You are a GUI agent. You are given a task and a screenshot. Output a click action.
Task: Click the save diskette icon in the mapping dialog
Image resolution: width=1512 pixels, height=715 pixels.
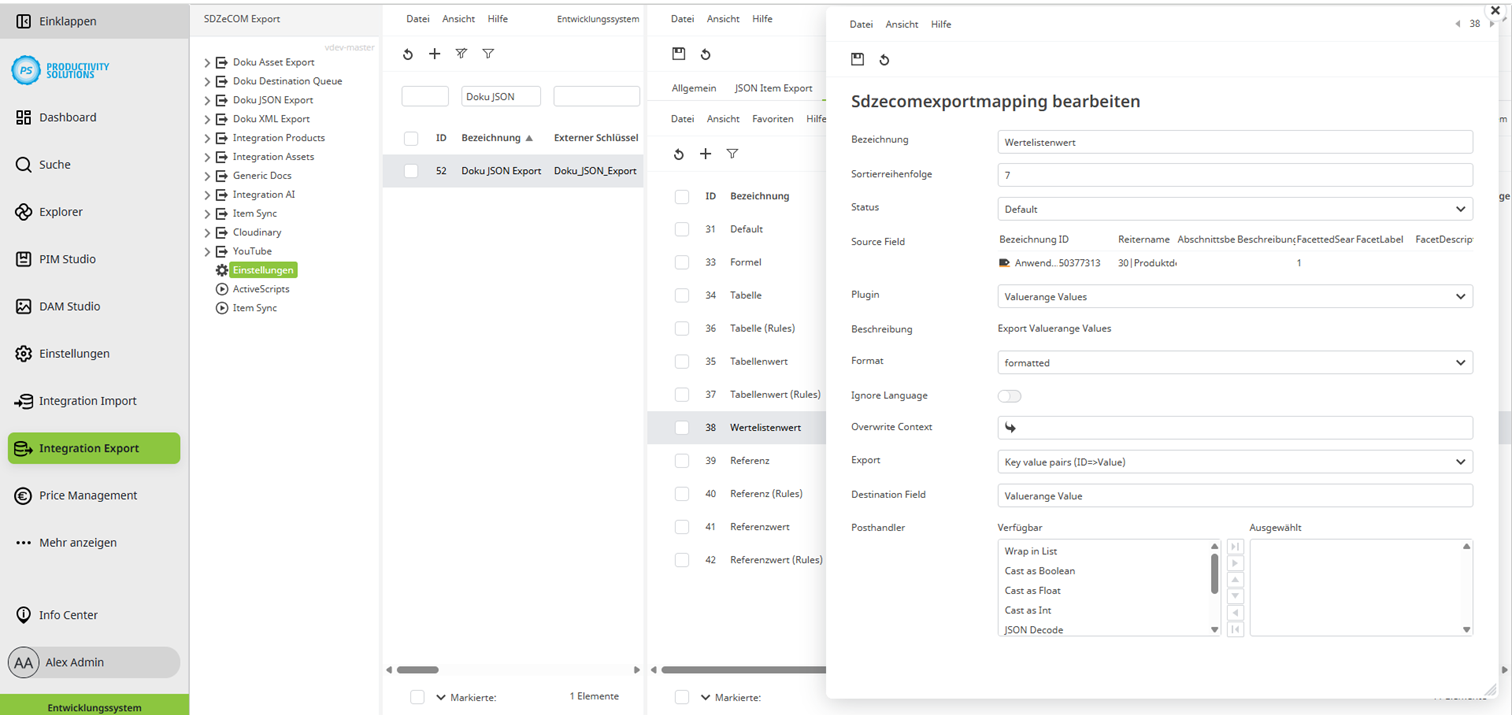[x=857, y=59]
